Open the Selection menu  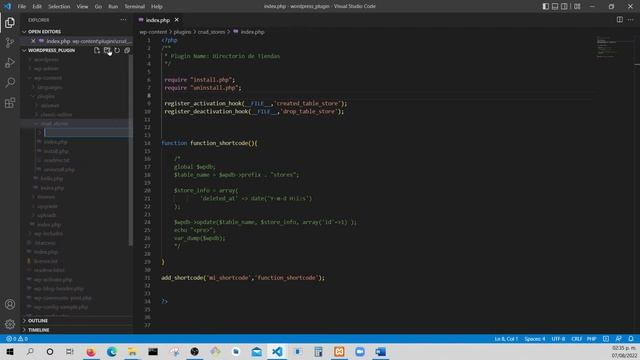[59, 7]
